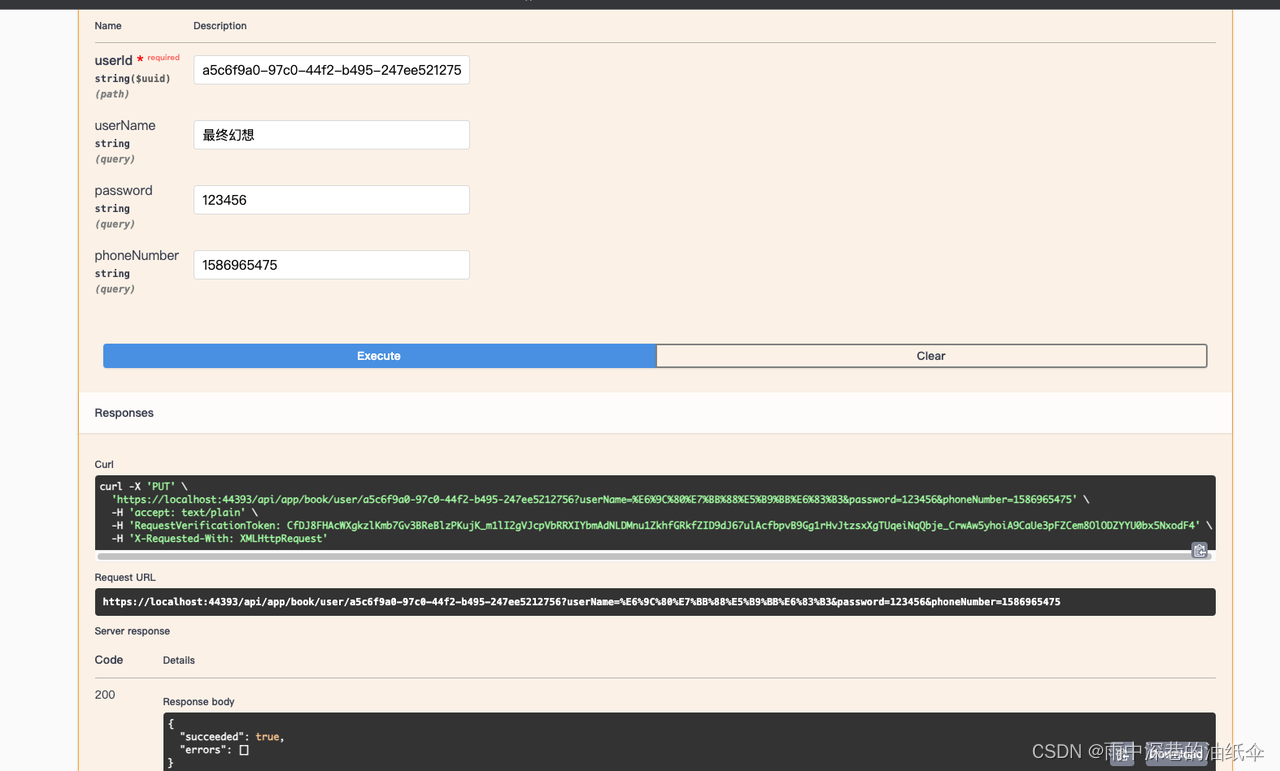Click the Clear button

click(x=931, y=356)
